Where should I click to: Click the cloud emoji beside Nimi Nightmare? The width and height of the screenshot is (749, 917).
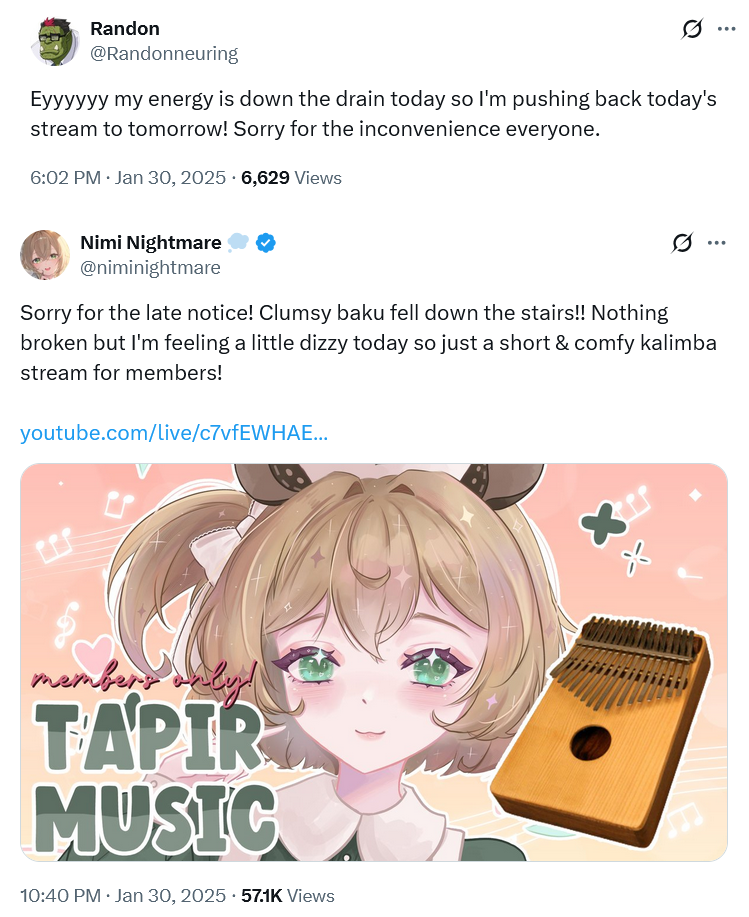click(x=237, y=243)
